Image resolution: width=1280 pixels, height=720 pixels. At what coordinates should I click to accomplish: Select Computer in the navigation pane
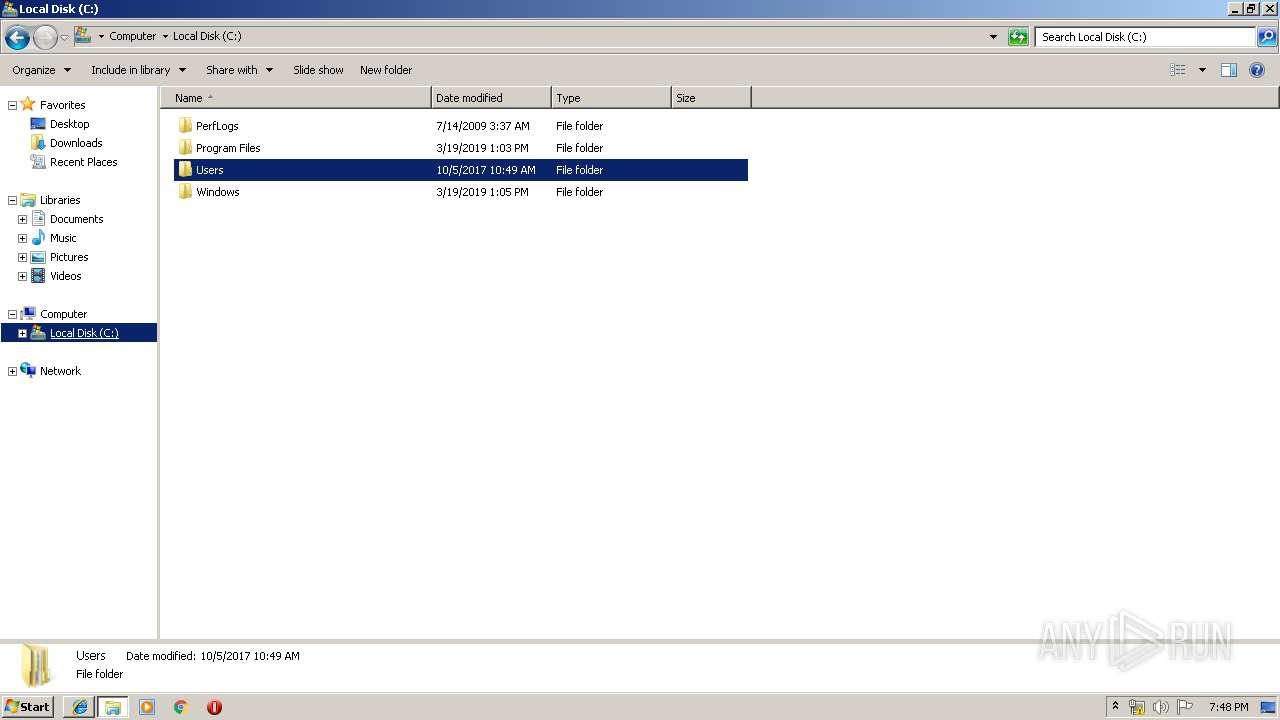[63, 314]
